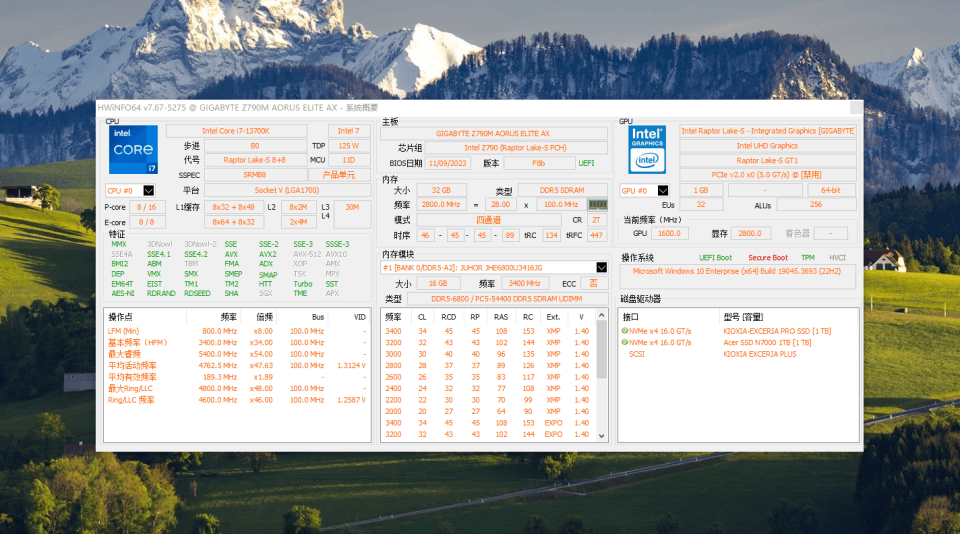Click the P-core 8 / 16 value
This screenshot has height=534, width=960.
[146, 207]
